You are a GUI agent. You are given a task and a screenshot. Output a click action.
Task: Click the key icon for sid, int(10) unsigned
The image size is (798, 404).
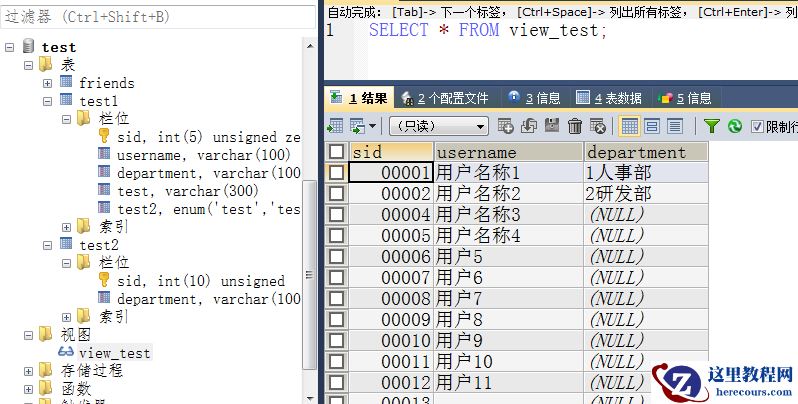pyautogui.click(x=104, y=280)
